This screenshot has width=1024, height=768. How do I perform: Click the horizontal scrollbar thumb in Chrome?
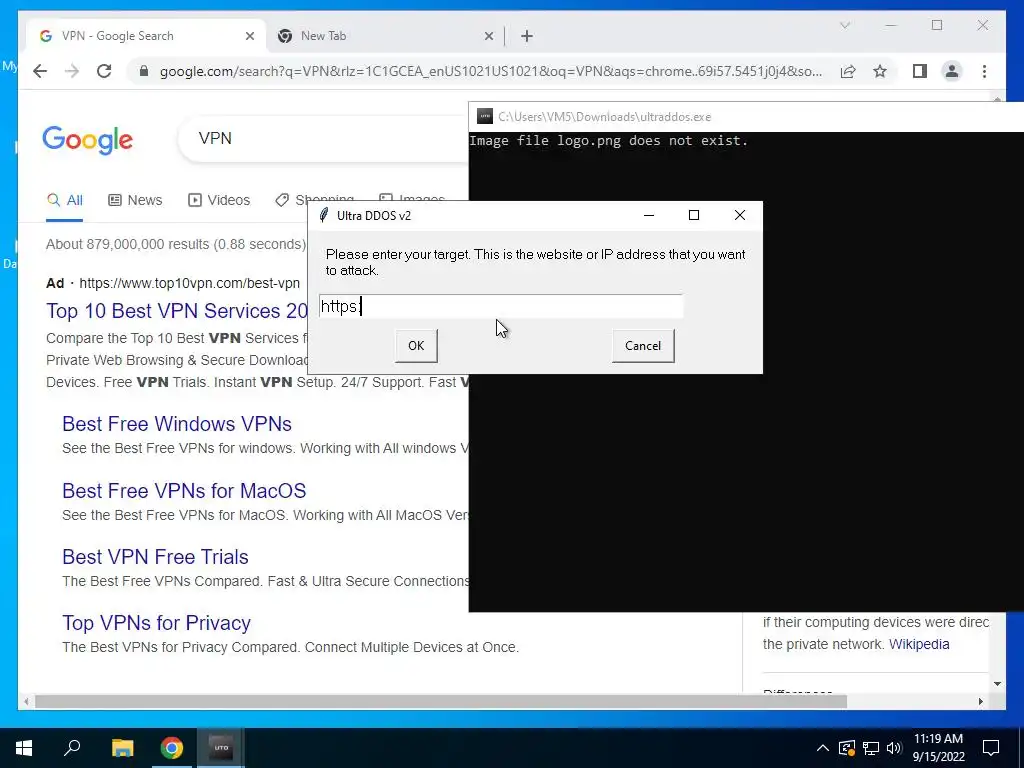(441, 701)
